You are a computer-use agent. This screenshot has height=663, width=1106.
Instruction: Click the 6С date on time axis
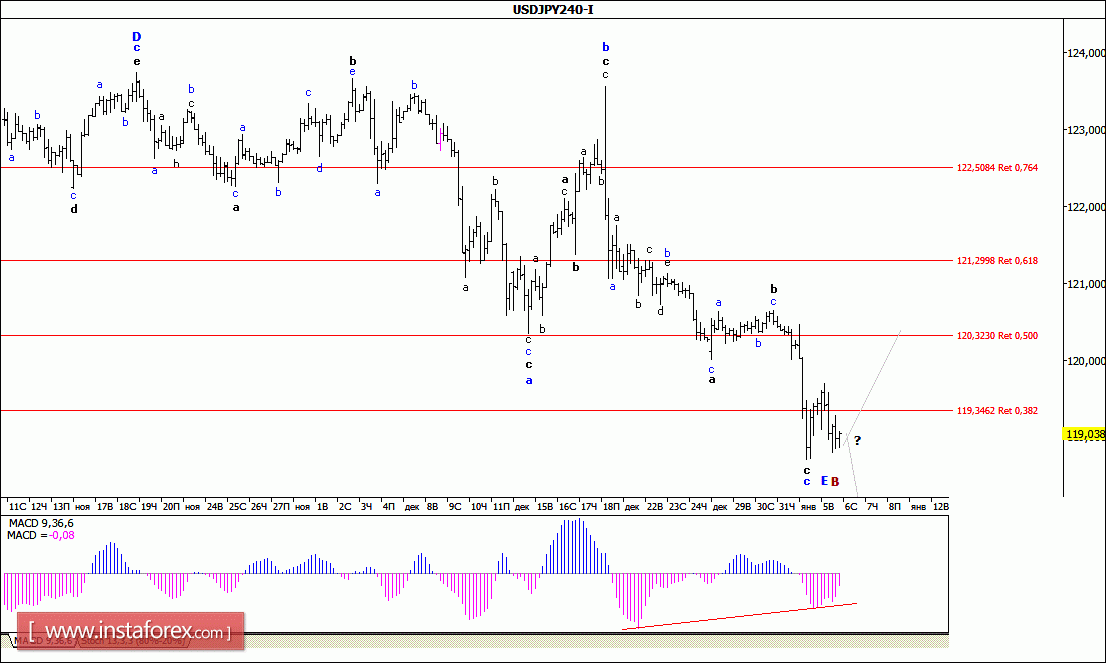[x=851, y=506]
